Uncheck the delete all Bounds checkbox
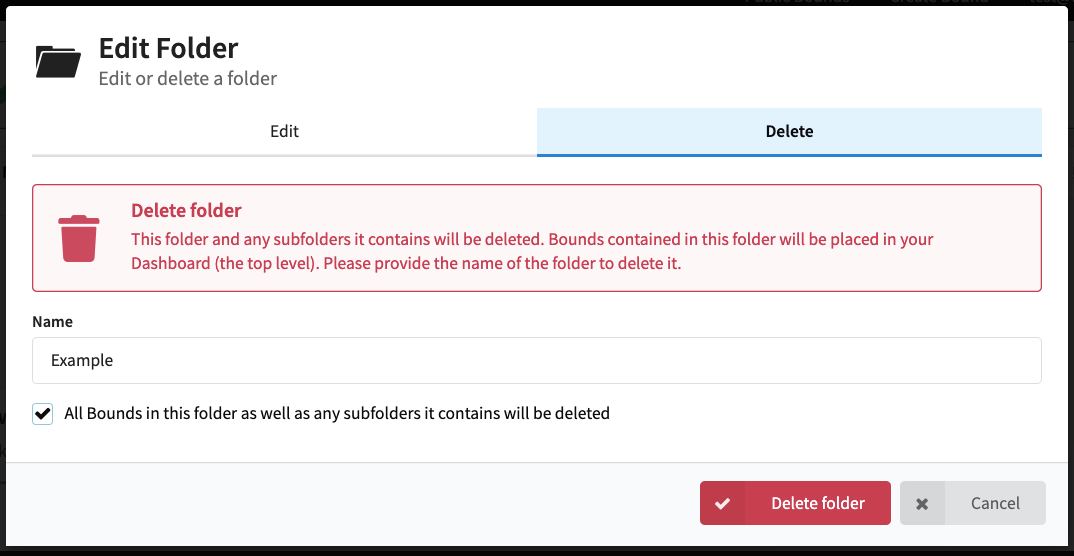 pos(42,414)
